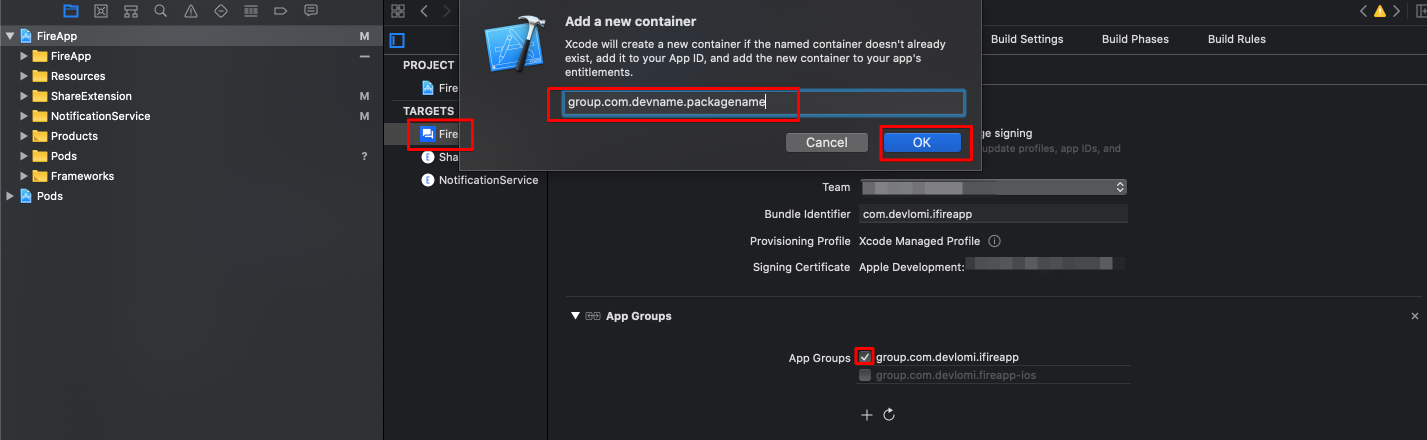The width and height of the screenshot is (1427, 440).
Task: Open the Report navigator speech bubble icon
Action: click(311, 11)
